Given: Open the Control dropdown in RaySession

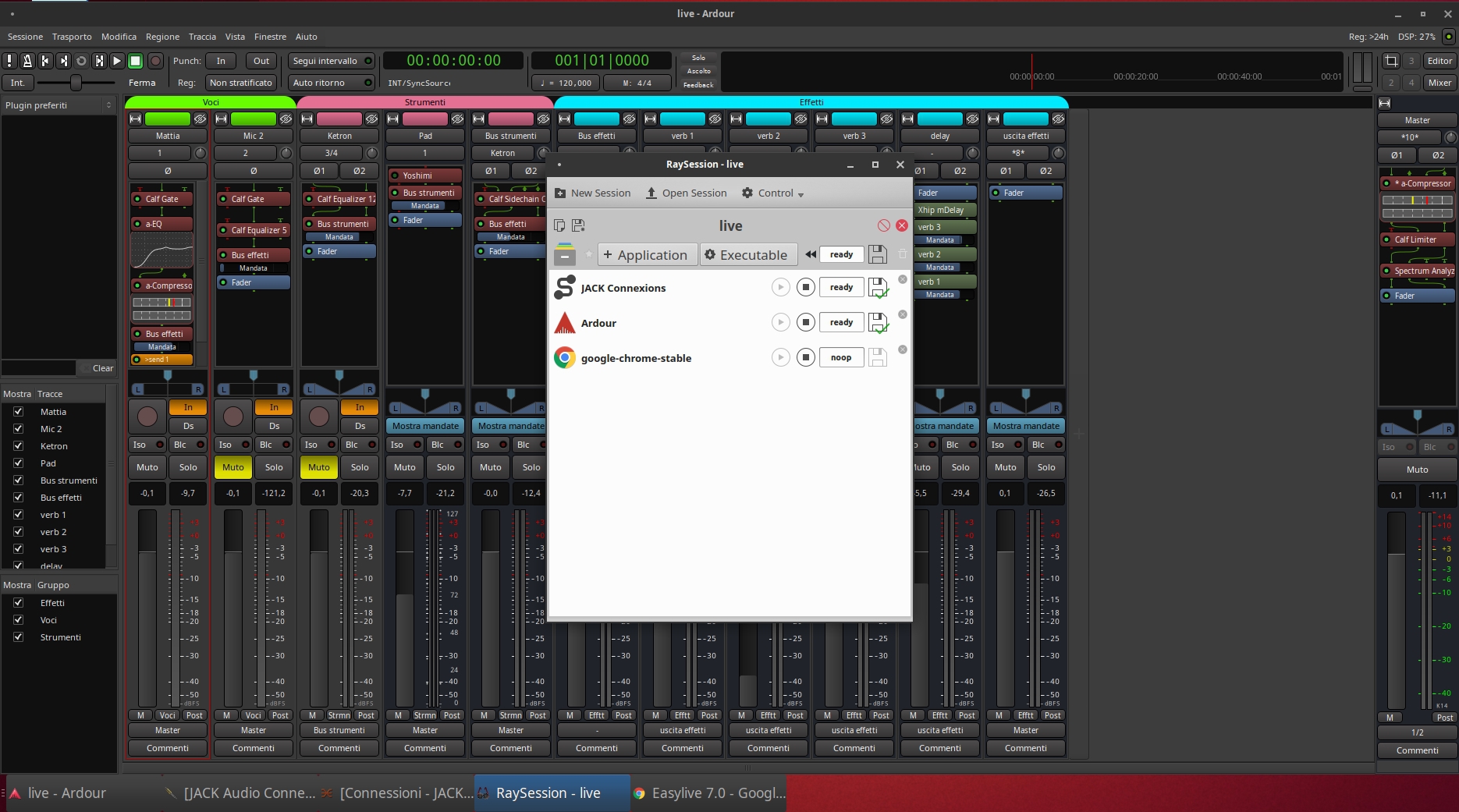Looking at the screenshot, I should tap(772, 193).
